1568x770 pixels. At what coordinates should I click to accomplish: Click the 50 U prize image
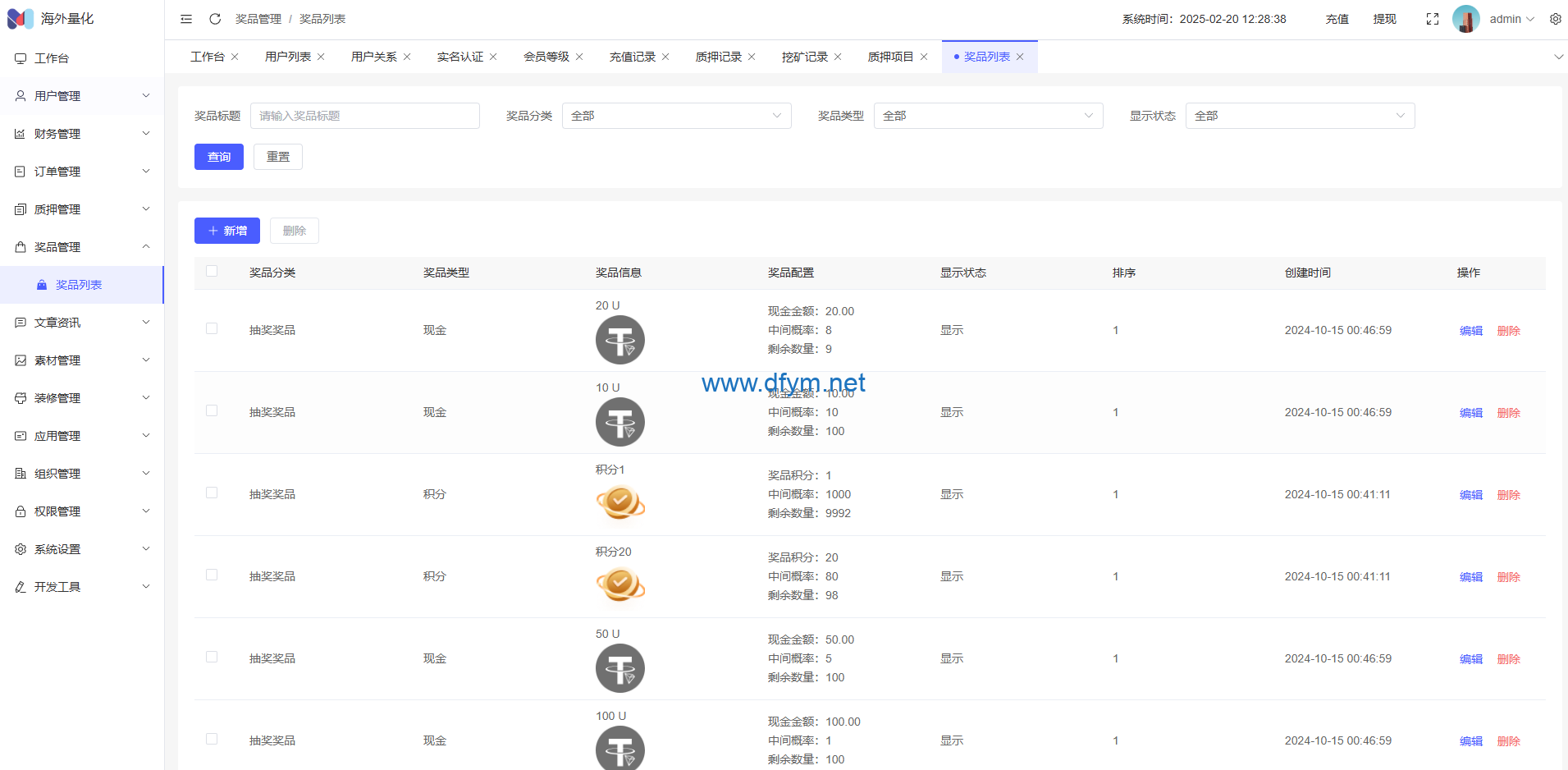[620, 668]
